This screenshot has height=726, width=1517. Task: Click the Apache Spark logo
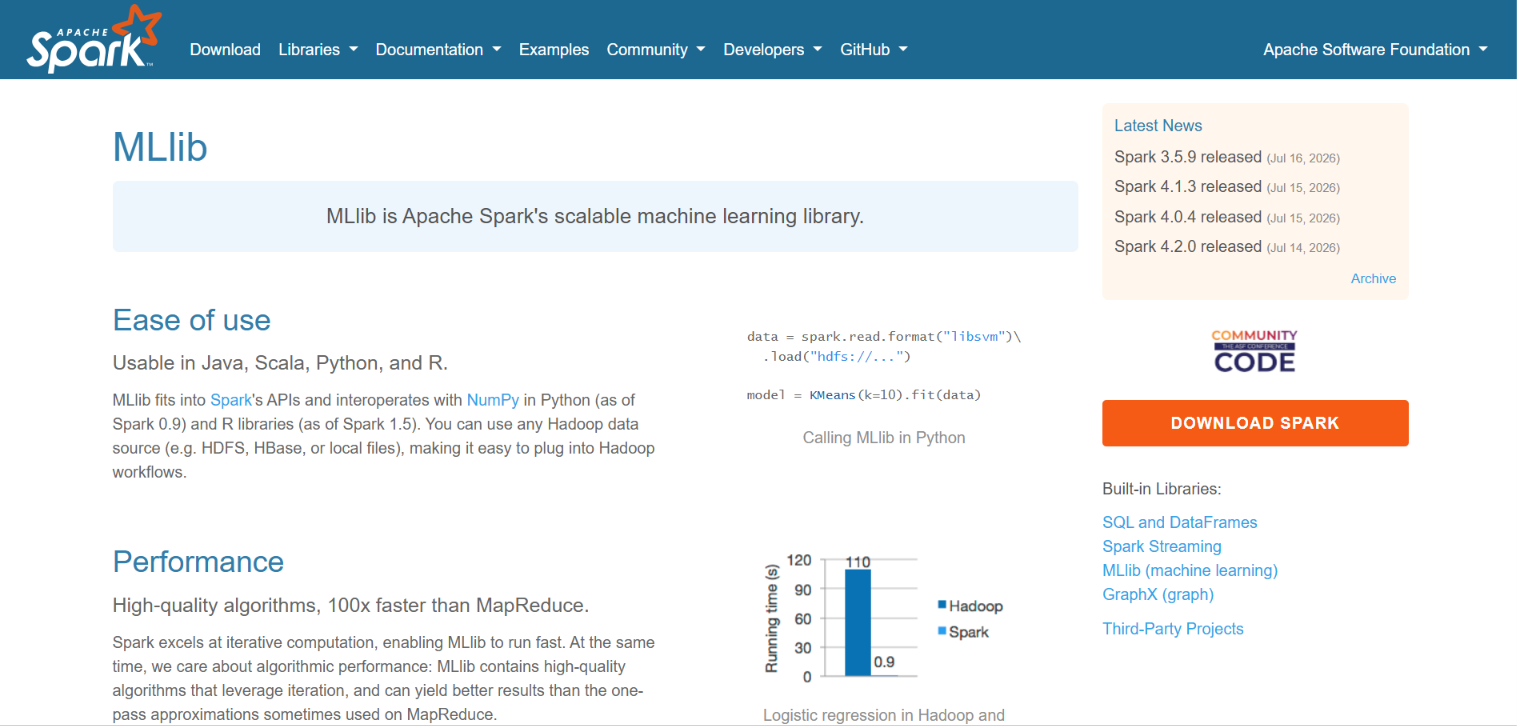(94, 40)
